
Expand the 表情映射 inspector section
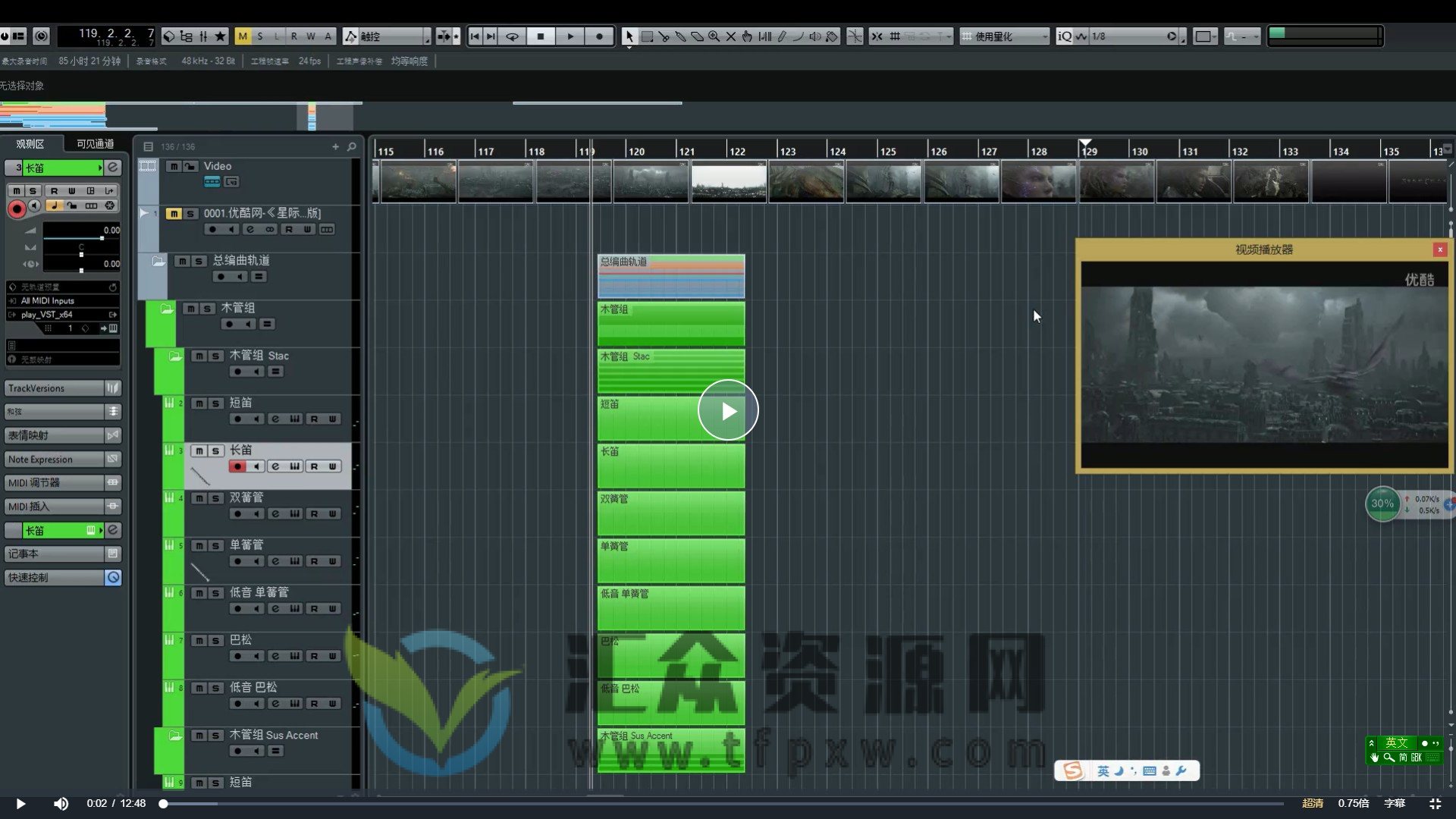[63, 435]
